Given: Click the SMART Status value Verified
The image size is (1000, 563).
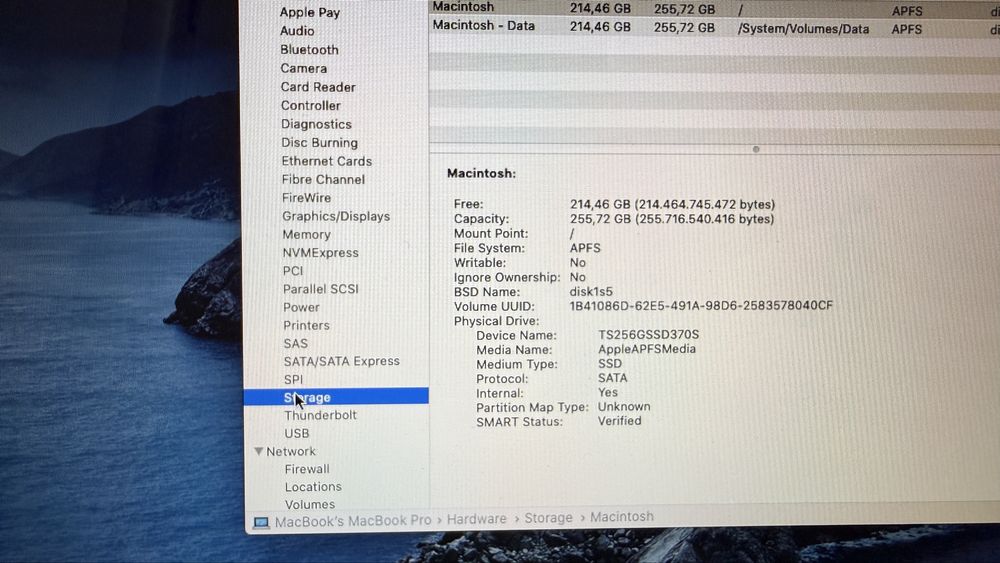Looking at the screenshot, I should [619, 421].
